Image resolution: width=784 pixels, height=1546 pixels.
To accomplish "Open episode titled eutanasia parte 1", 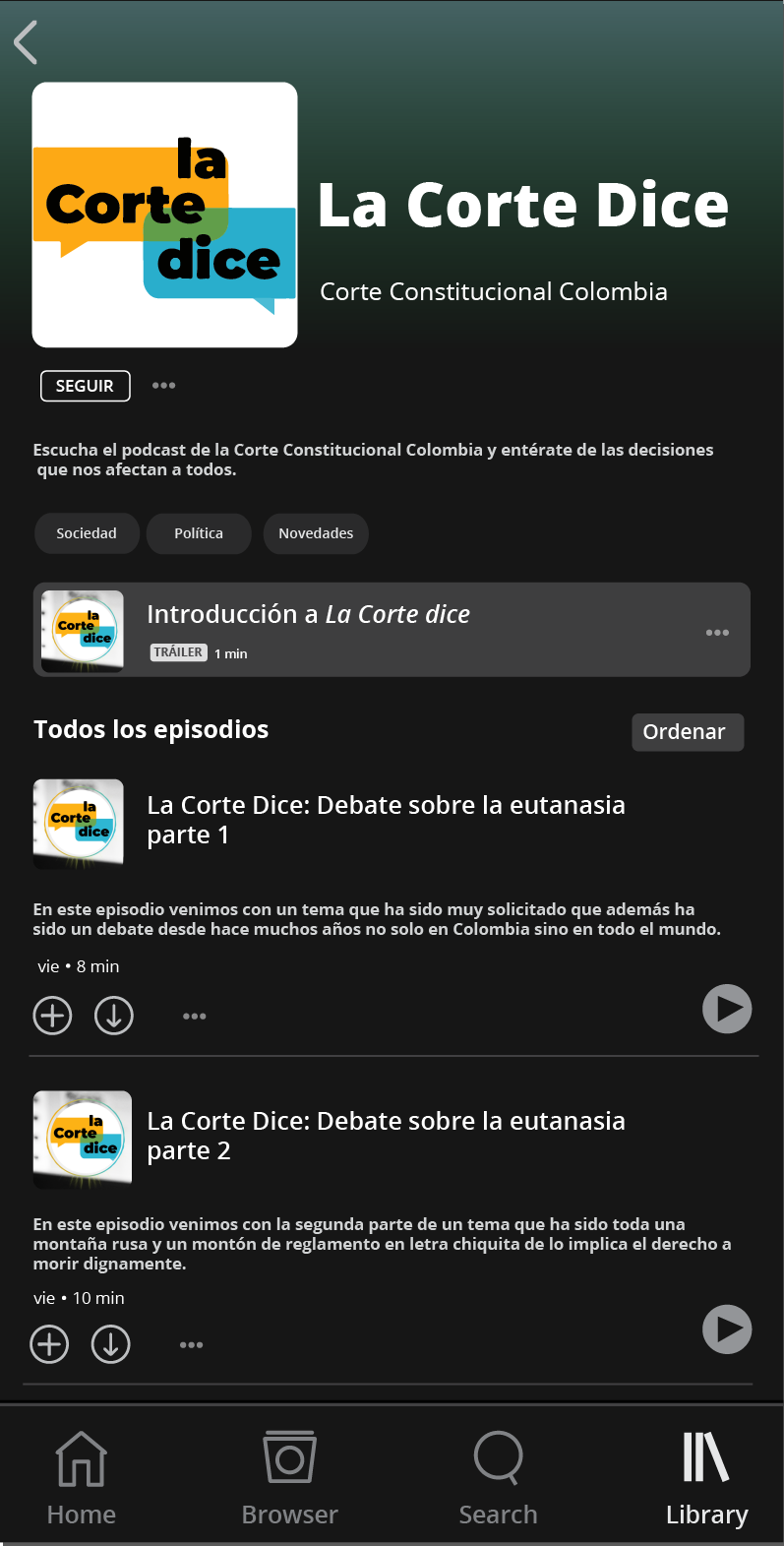I will point(386,820).
